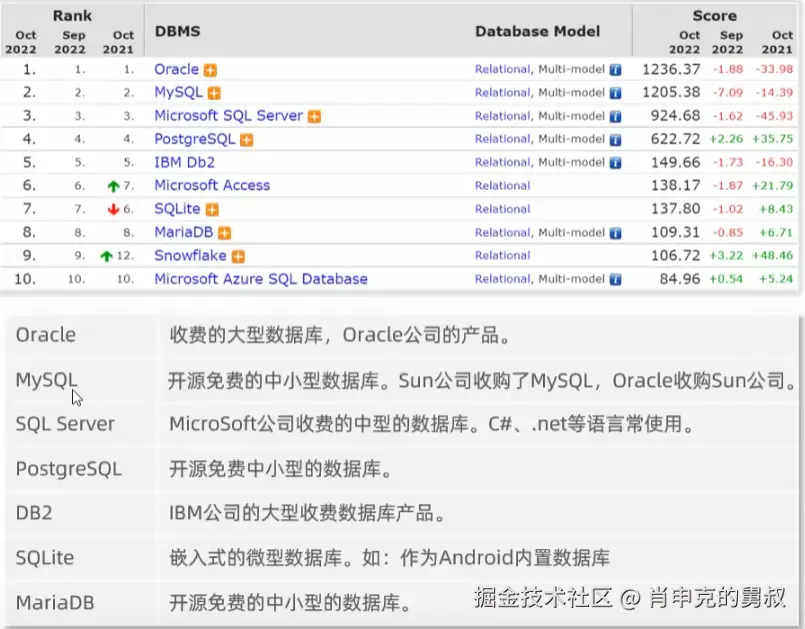Click the SQL Server score 924.68
Screen dimensions: 805x629
pos(675,116)
